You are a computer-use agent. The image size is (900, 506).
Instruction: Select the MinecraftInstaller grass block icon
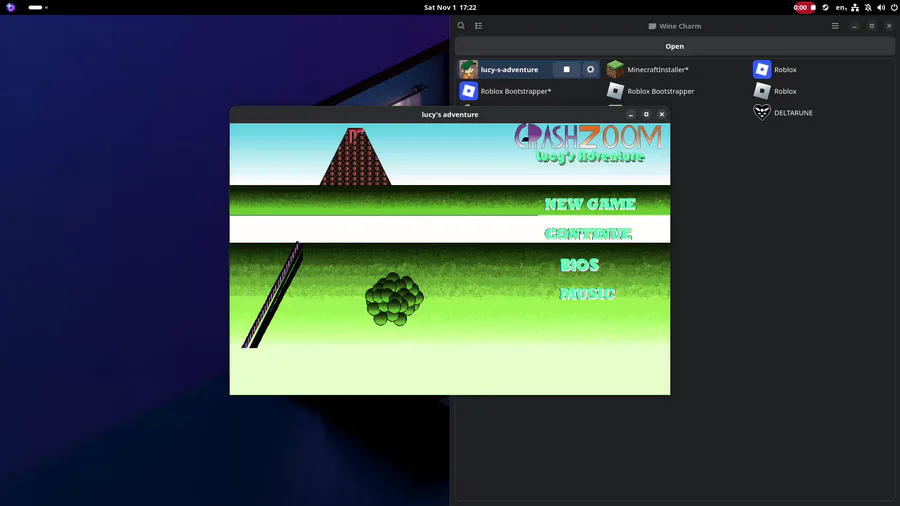[615, 69]
